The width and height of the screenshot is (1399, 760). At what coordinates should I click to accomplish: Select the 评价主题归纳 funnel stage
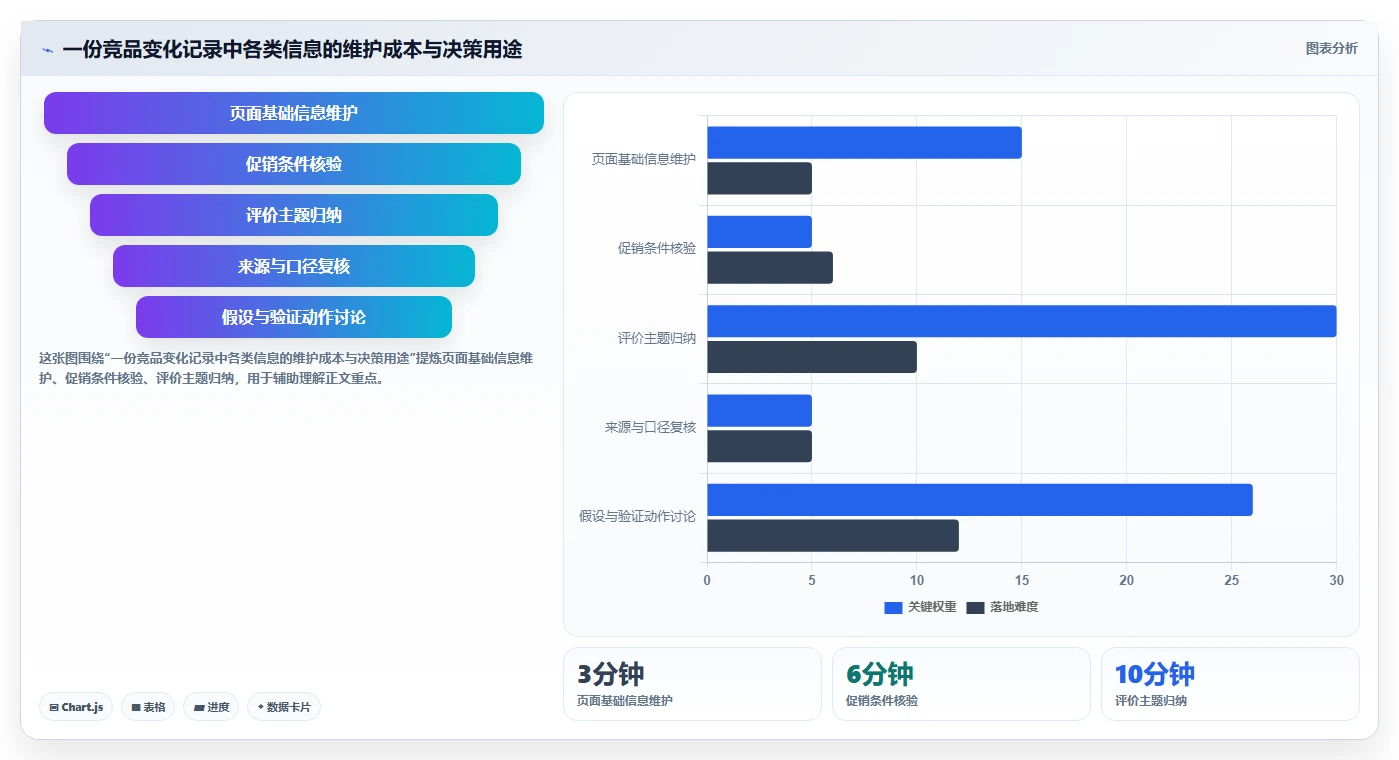(294, 215)
